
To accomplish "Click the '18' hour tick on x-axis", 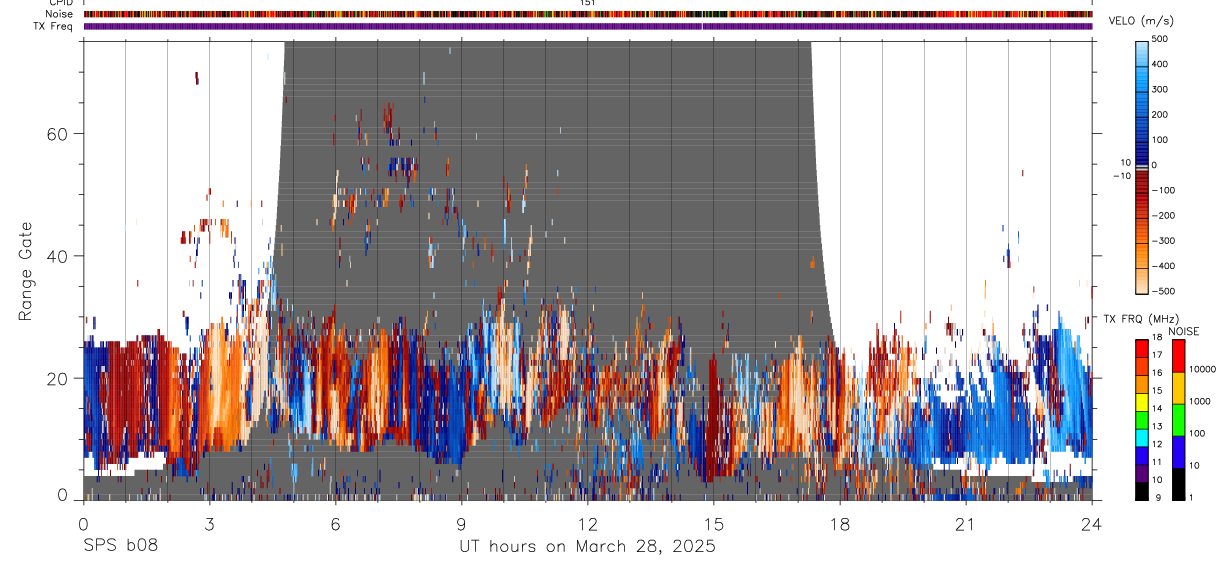I will tap(839, 523).
